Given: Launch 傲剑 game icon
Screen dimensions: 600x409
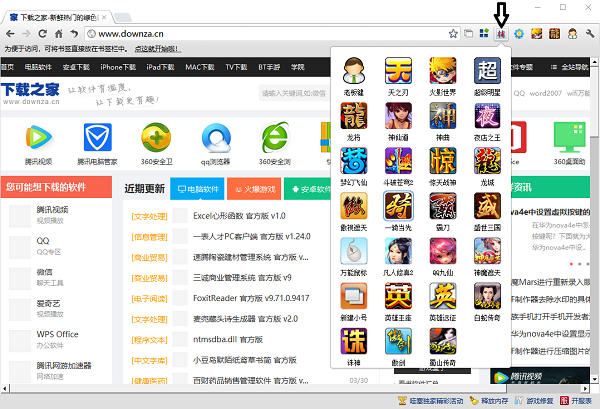Looking at the screenshot, I should click(398, 341).
